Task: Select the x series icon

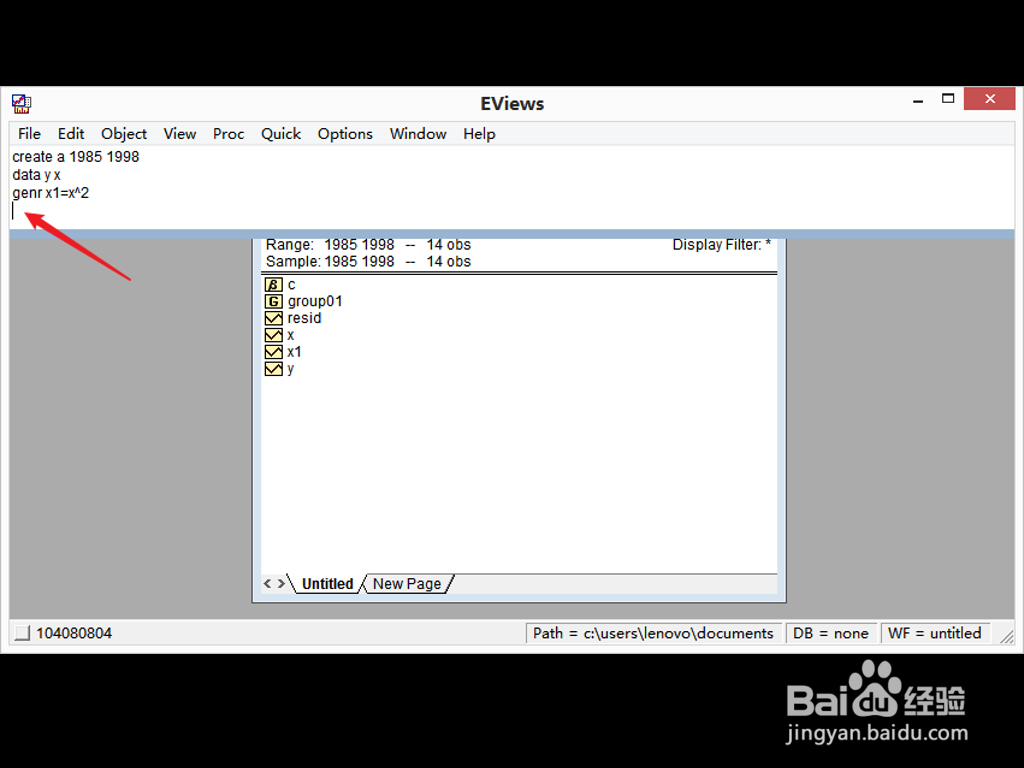Action: [x=274, y=335]
